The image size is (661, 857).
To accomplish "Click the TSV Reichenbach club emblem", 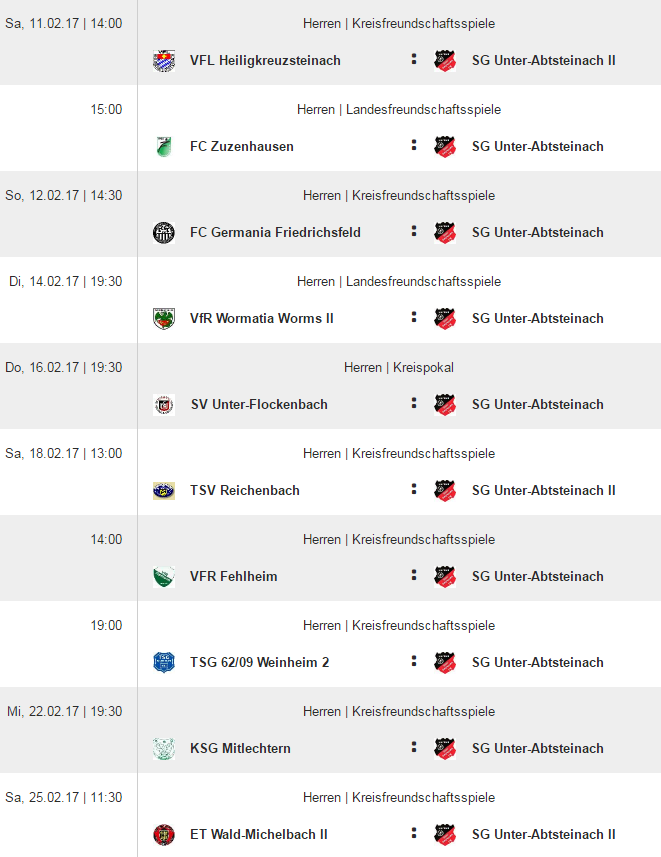I will pos(163,491).
